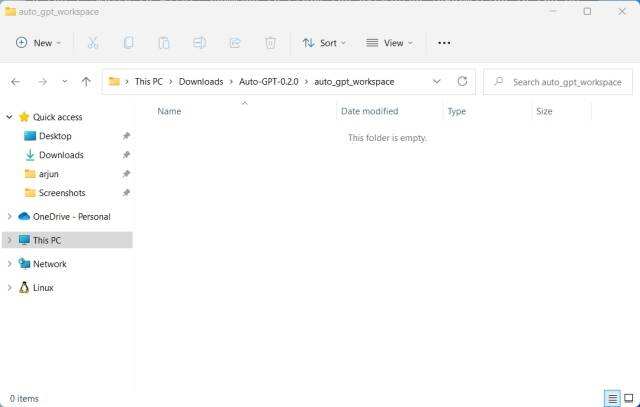Click the Search auto_gpt_workspace box
Image resolution: width=640 pixels, height=407 pixels.
tap(560, 82)
